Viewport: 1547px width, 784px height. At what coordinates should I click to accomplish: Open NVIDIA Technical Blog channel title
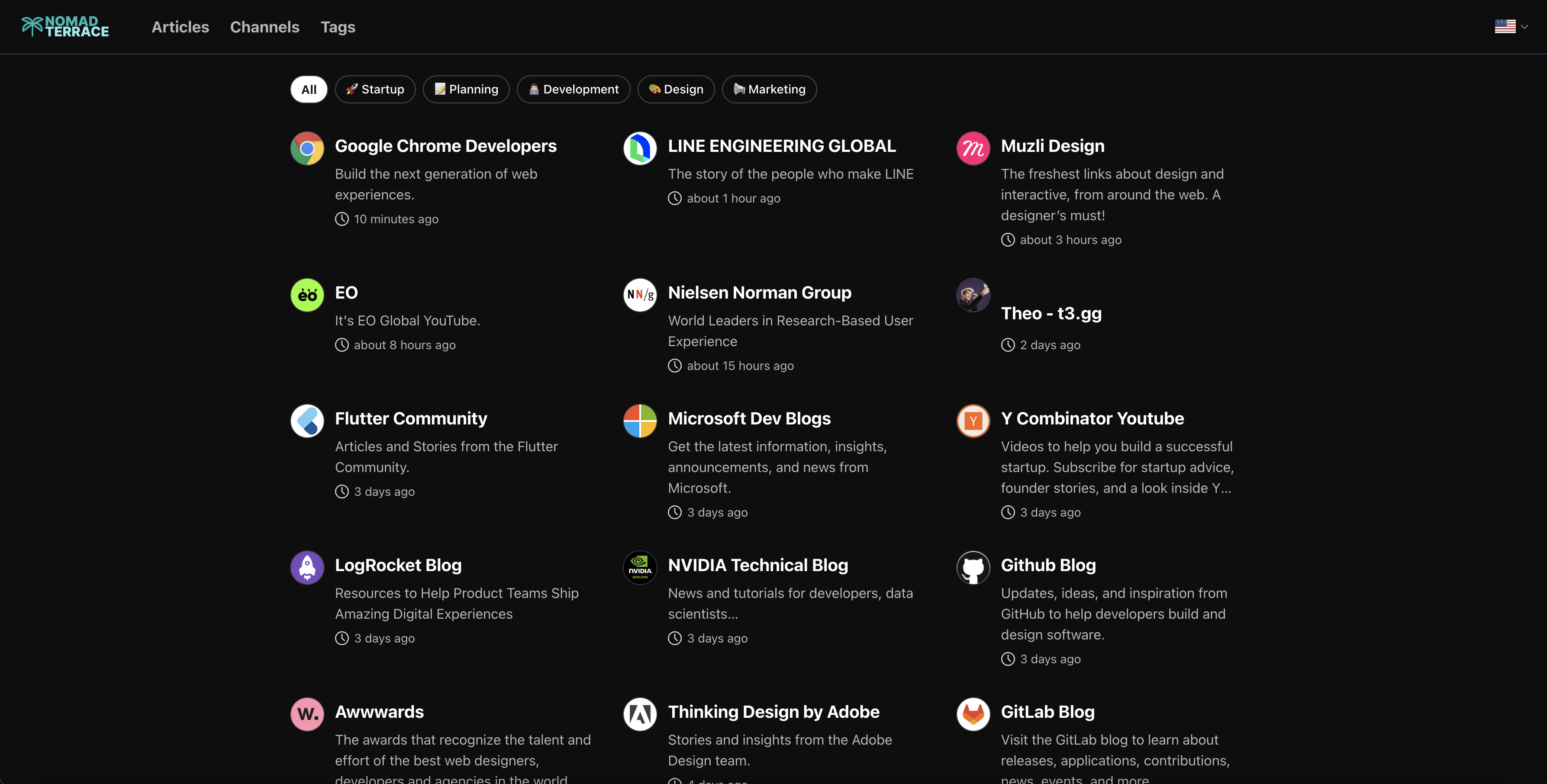coord(758,565)
